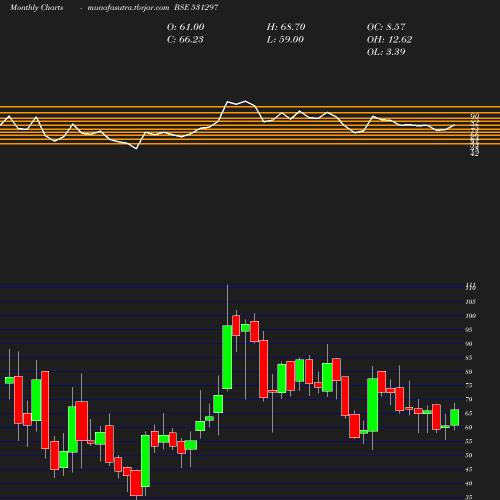Select the close value 'C: 66.23'
Image resolution: width=500 pixels, height=500 pixels.
click(x=185, y=40)
